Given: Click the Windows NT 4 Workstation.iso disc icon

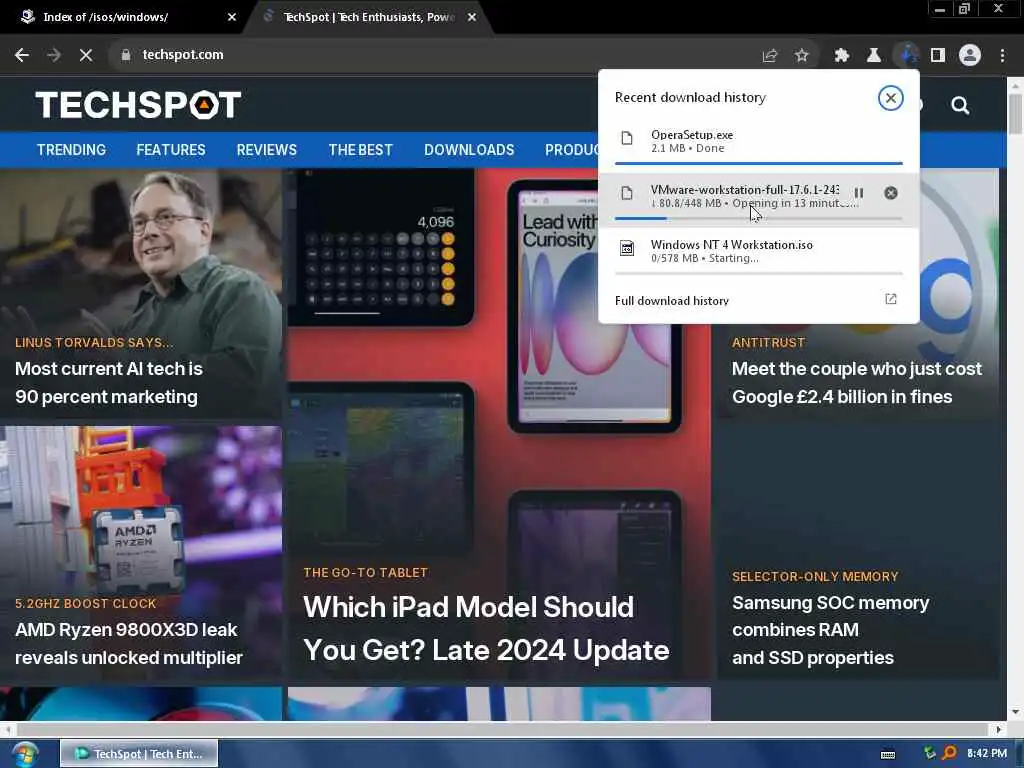Looking at the screenshot, I should (627, 248).
